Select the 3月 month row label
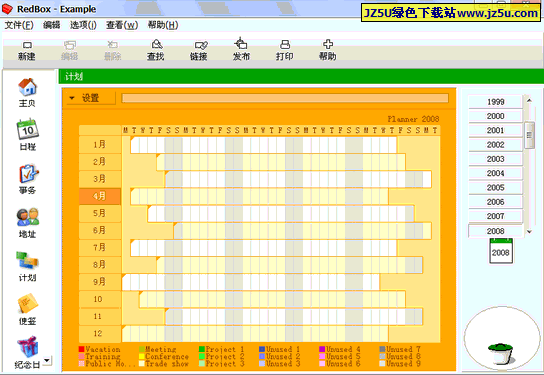Viewport: 544px width, 375px height. (100, 179)
